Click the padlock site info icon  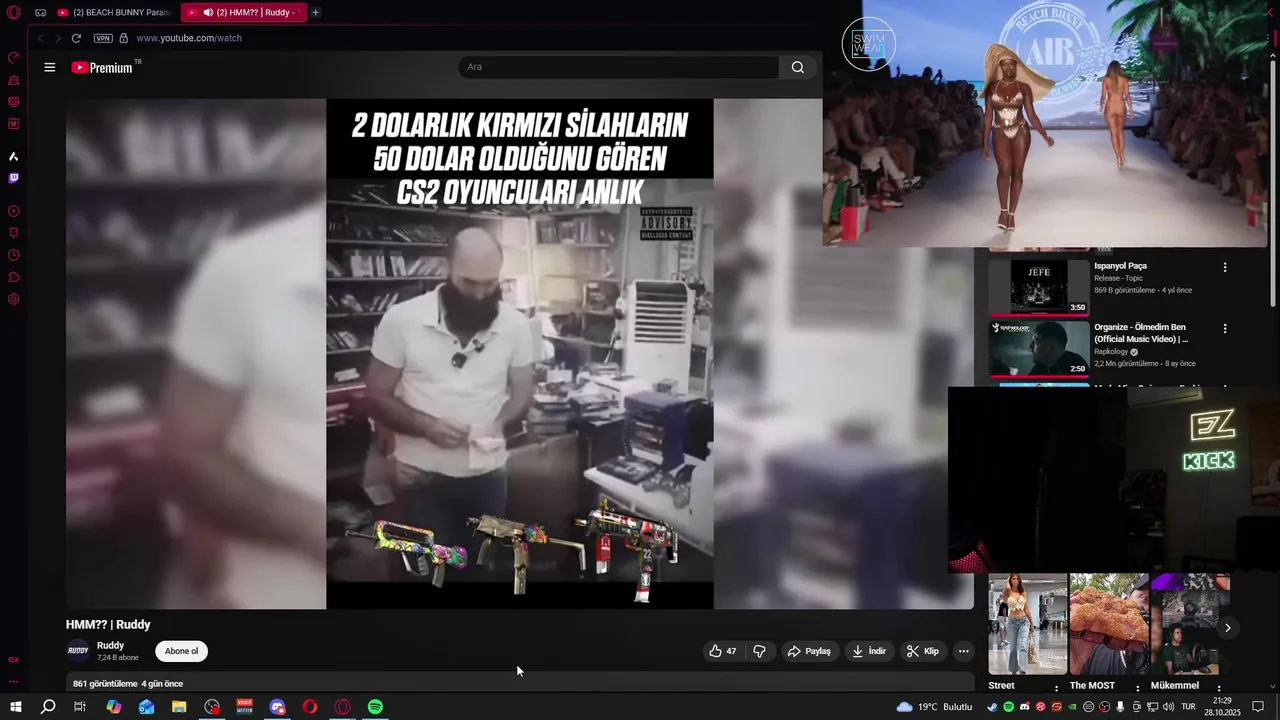[x=123, y=38]
